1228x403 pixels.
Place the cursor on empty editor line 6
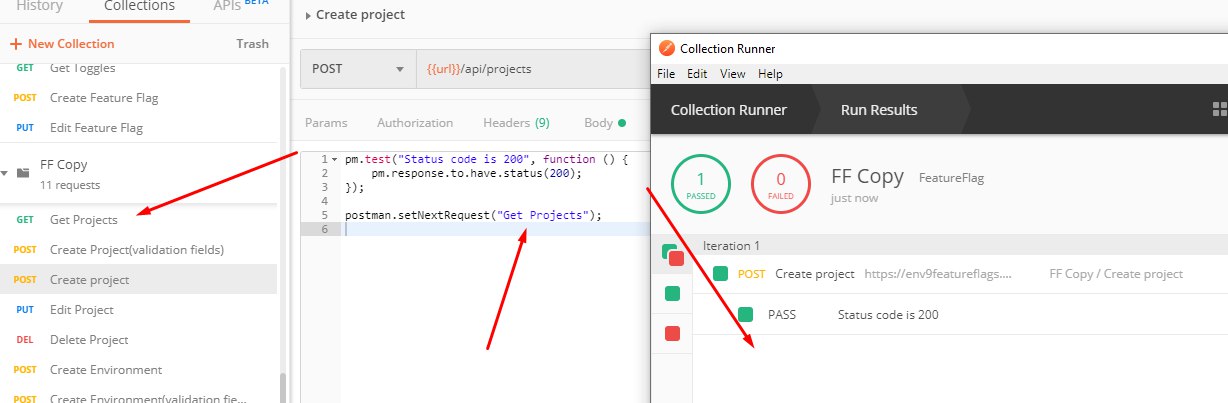coord(495,229)
